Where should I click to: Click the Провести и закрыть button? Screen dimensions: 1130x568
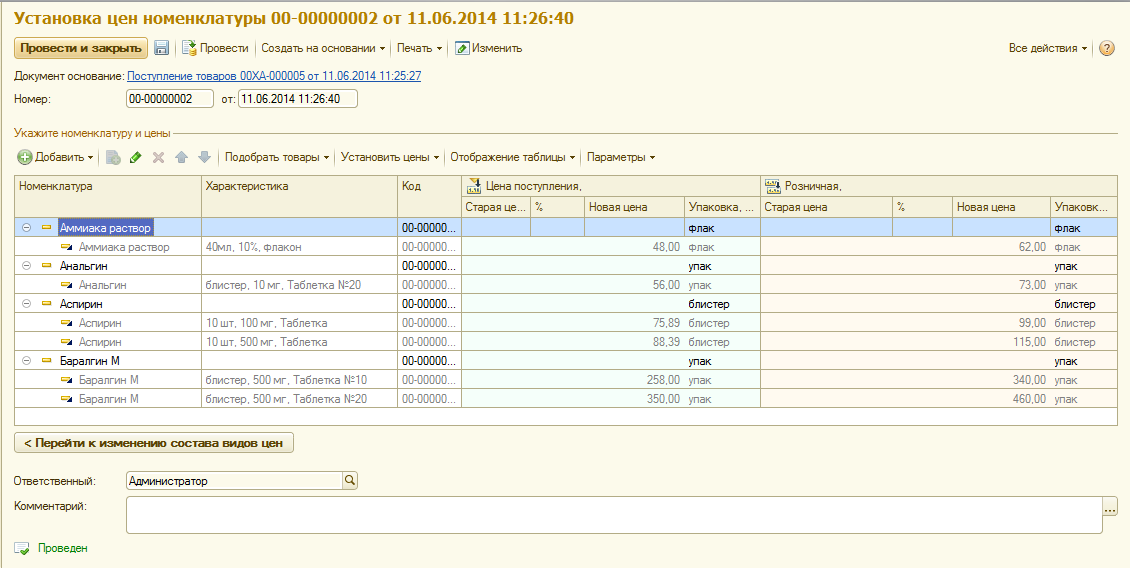click(80, 48)
